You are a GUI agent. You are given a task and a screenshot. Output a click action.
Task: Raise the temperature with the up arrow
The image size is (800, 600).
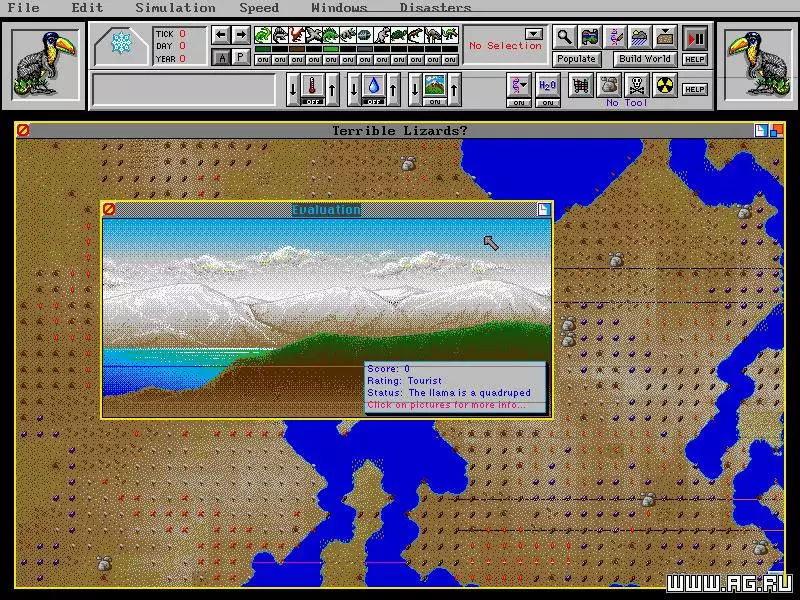pos(333,88)
